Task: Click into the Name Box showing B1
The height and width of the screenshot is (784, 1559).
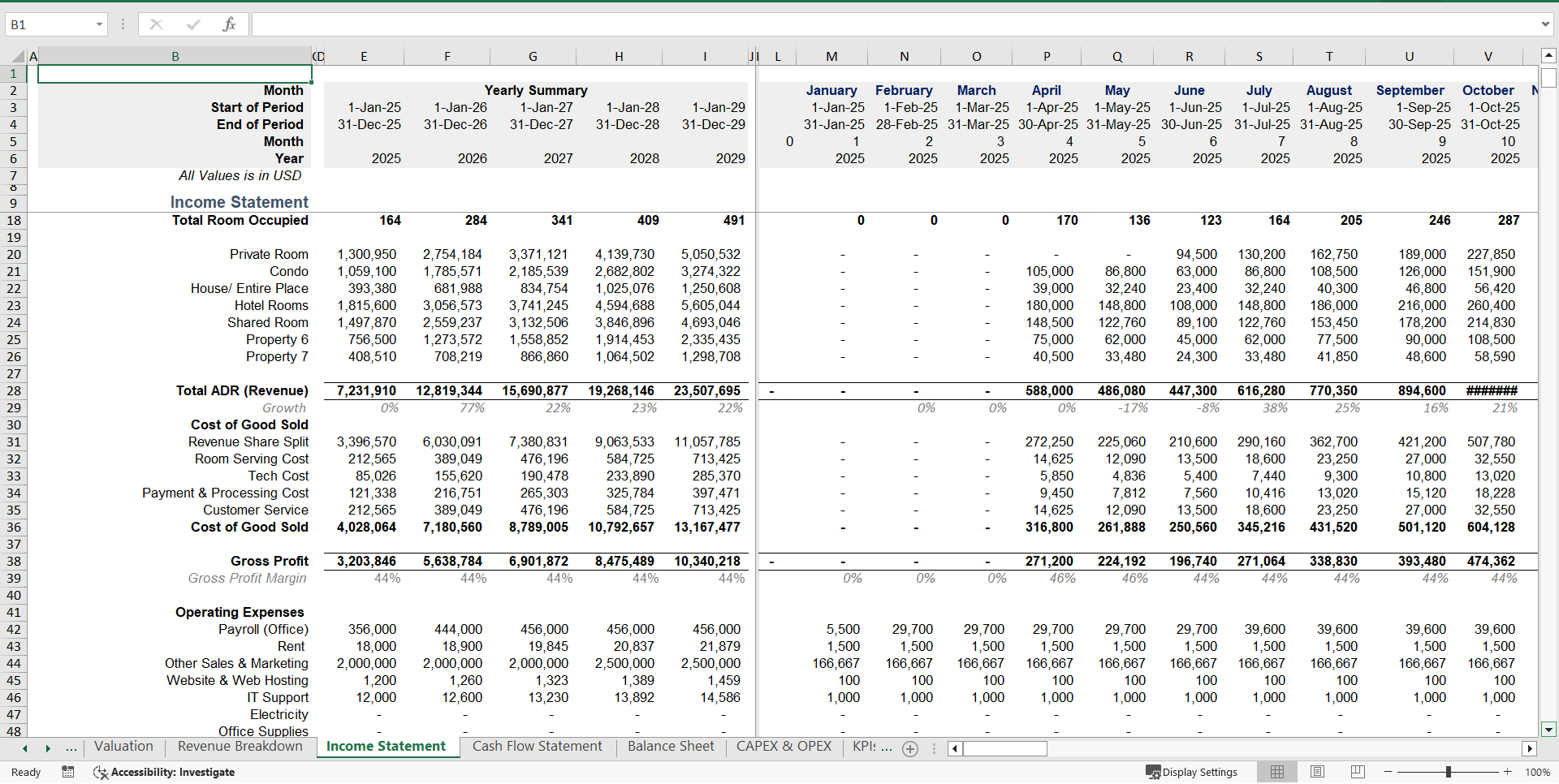Action: click(49, 24)
